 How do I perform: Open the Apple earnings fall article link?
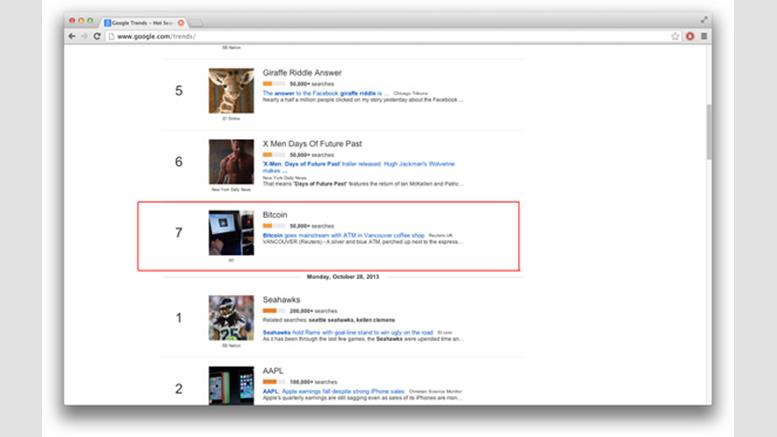coord(333,391)
